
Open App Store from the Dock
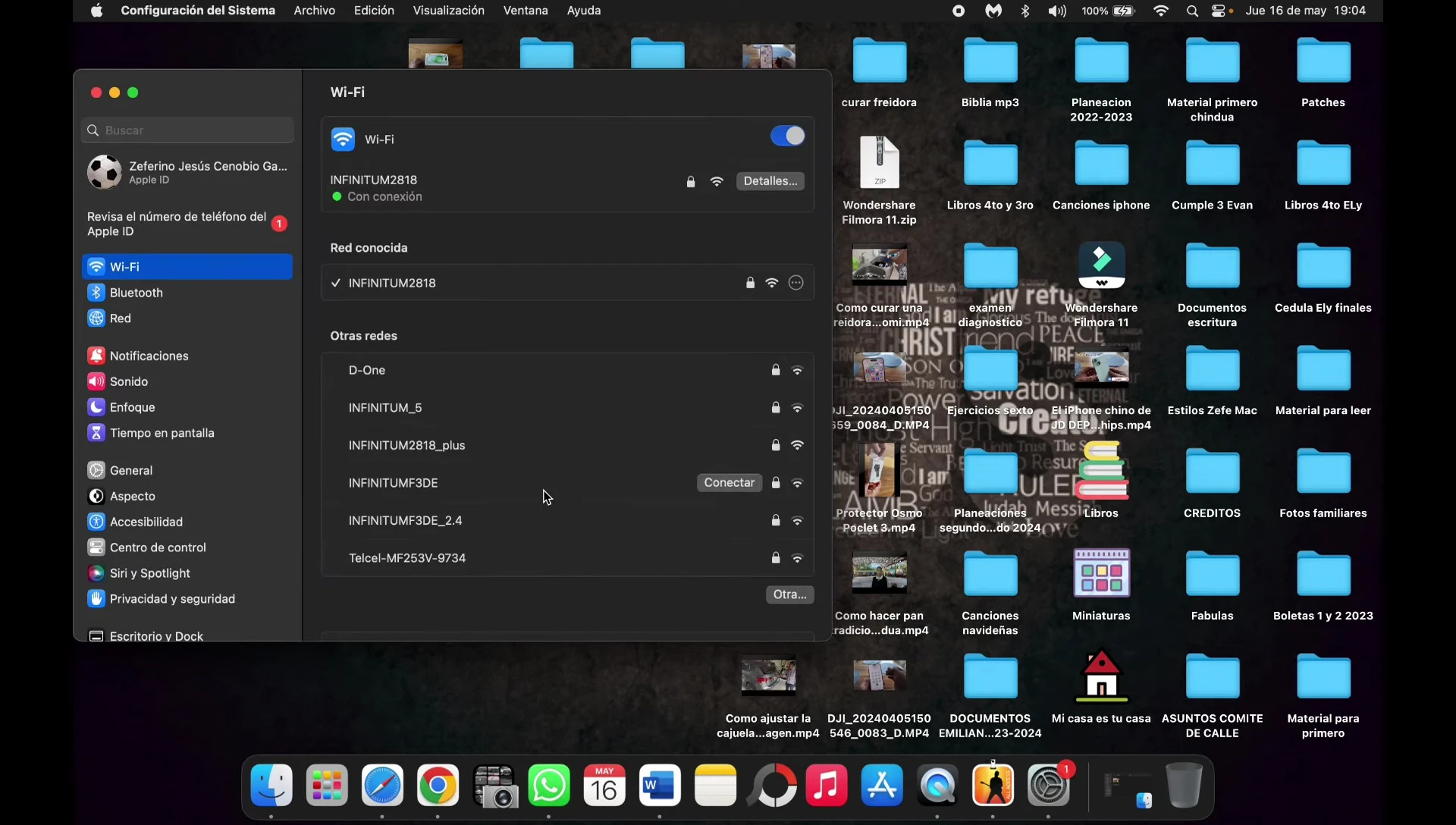pos(882,786)
